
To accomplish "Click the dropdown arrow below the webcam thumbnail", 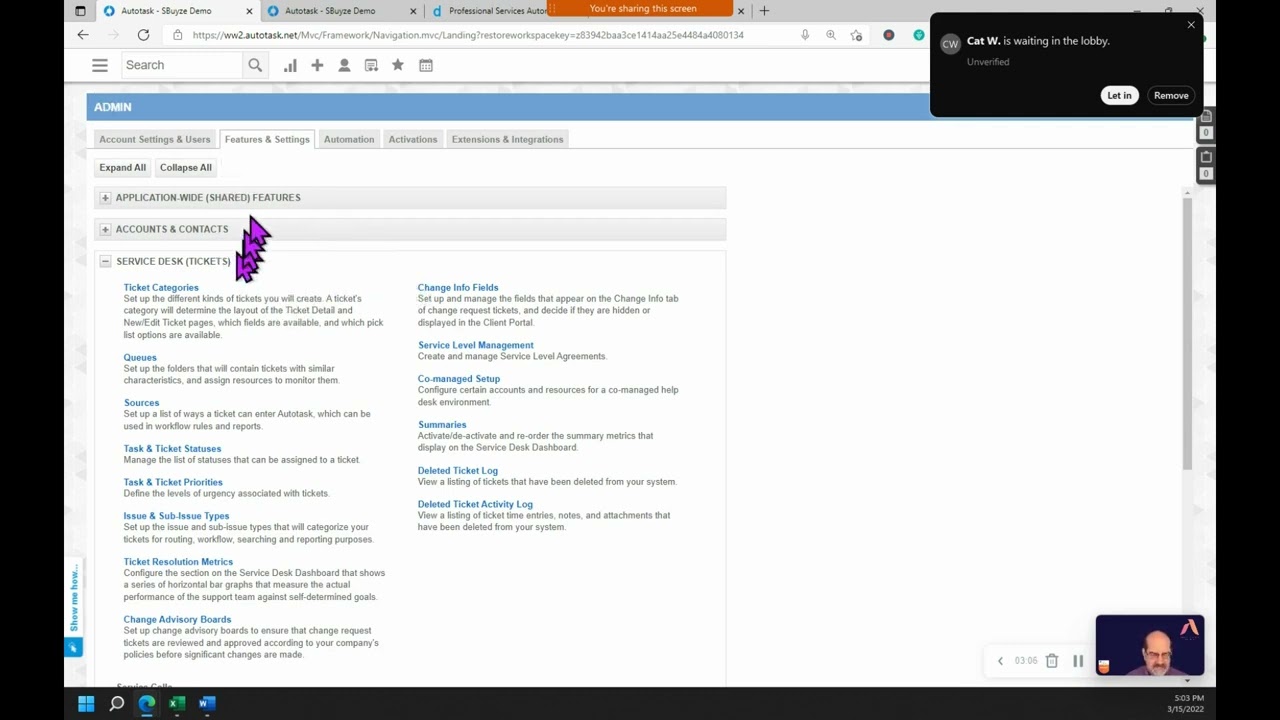I will pyautogui.click(x=1187, y=681).
